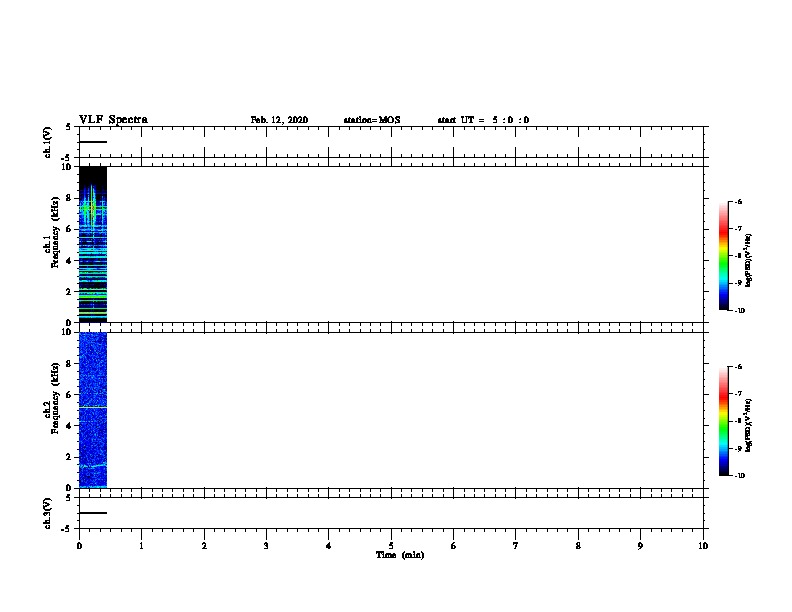Click the black trace in ch.3(V) panel
The width and height of the screenshot is (792, 612).
[x=93, y=513]
